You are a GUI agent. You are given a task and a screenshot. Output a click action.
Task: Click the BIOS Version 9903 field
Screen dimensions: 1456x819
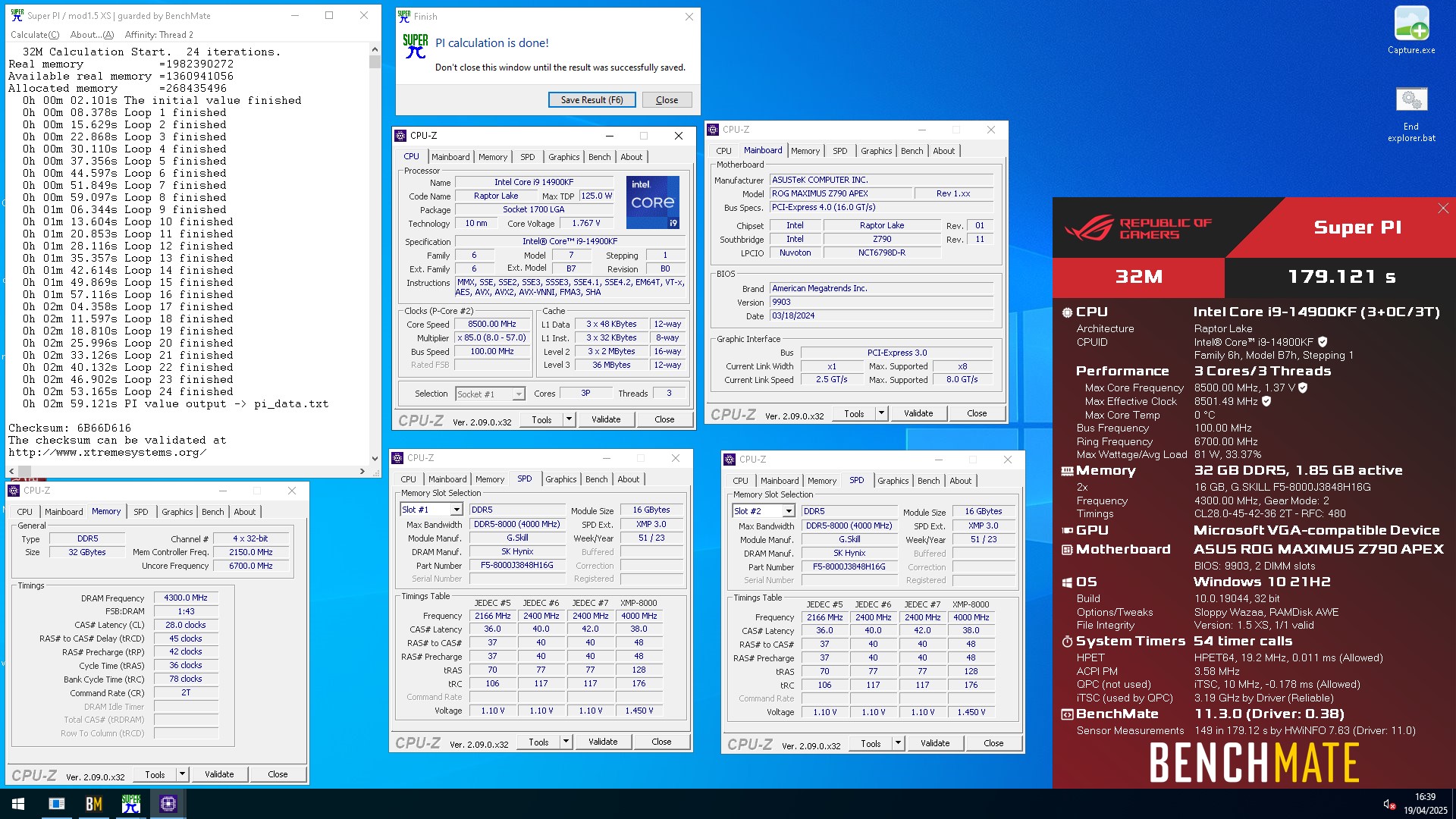click(881, 302)
